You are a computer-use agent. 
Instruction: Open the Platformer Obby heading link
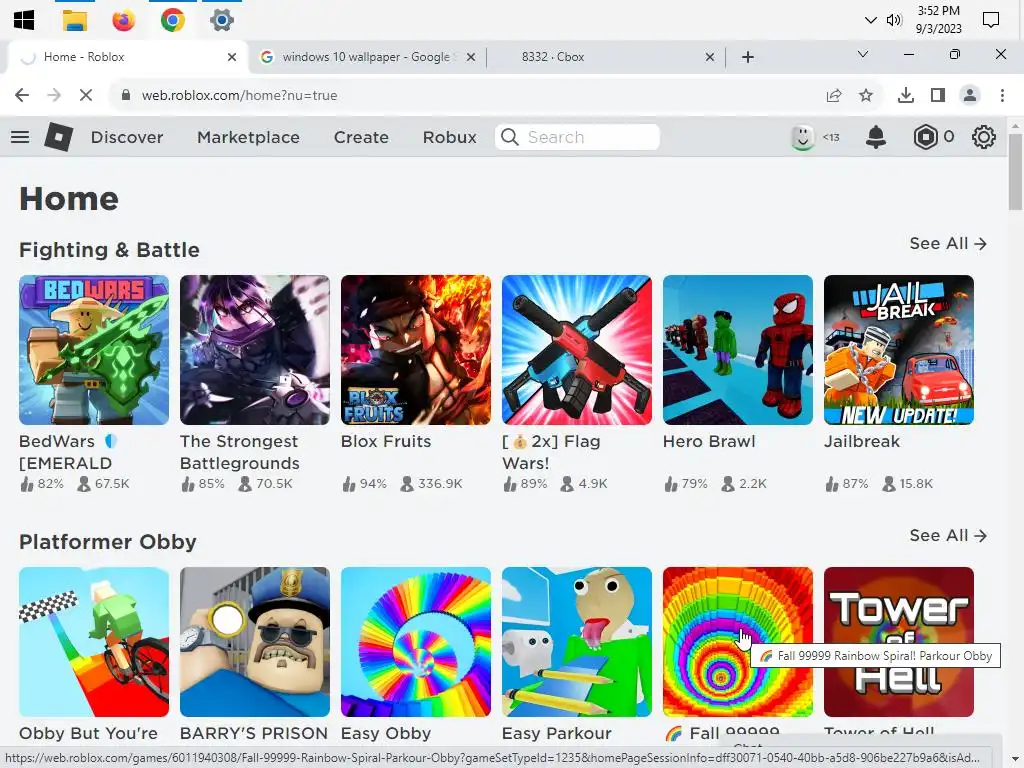108,541
